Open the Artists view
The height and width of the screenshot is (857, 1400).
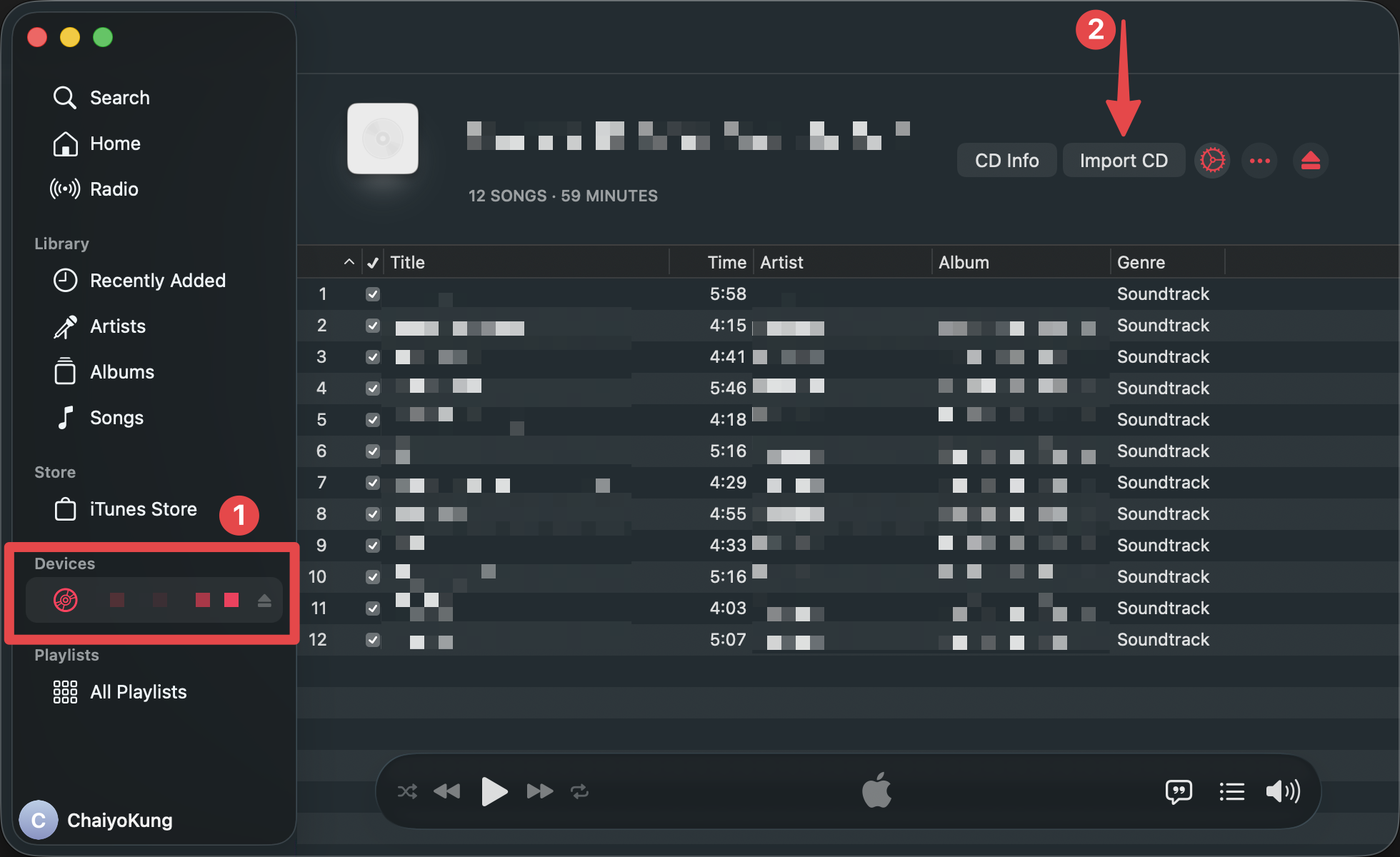tap(117, 326)
